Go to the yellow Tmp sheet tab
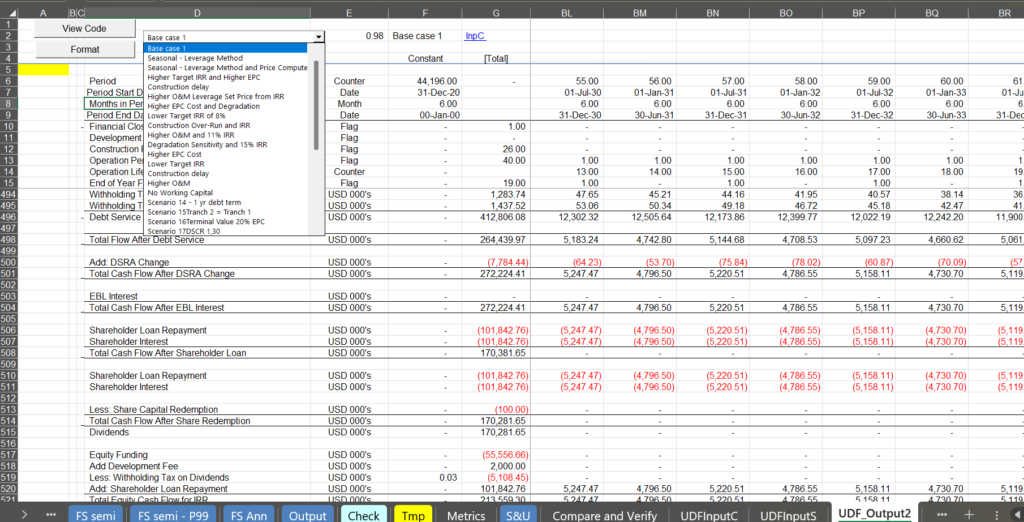 pyautogui.click(x=413, y=515)
